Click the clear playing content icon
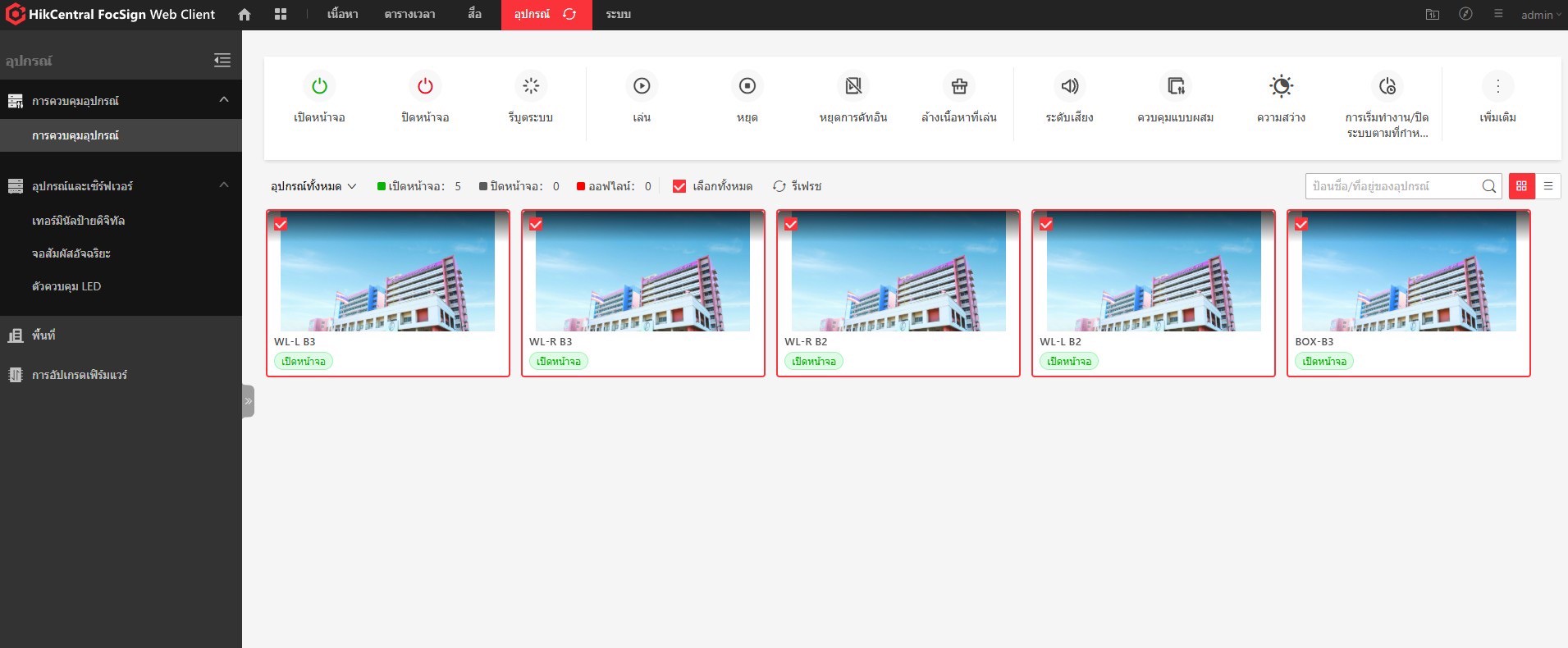1568x648 pixels. point(958,86)
